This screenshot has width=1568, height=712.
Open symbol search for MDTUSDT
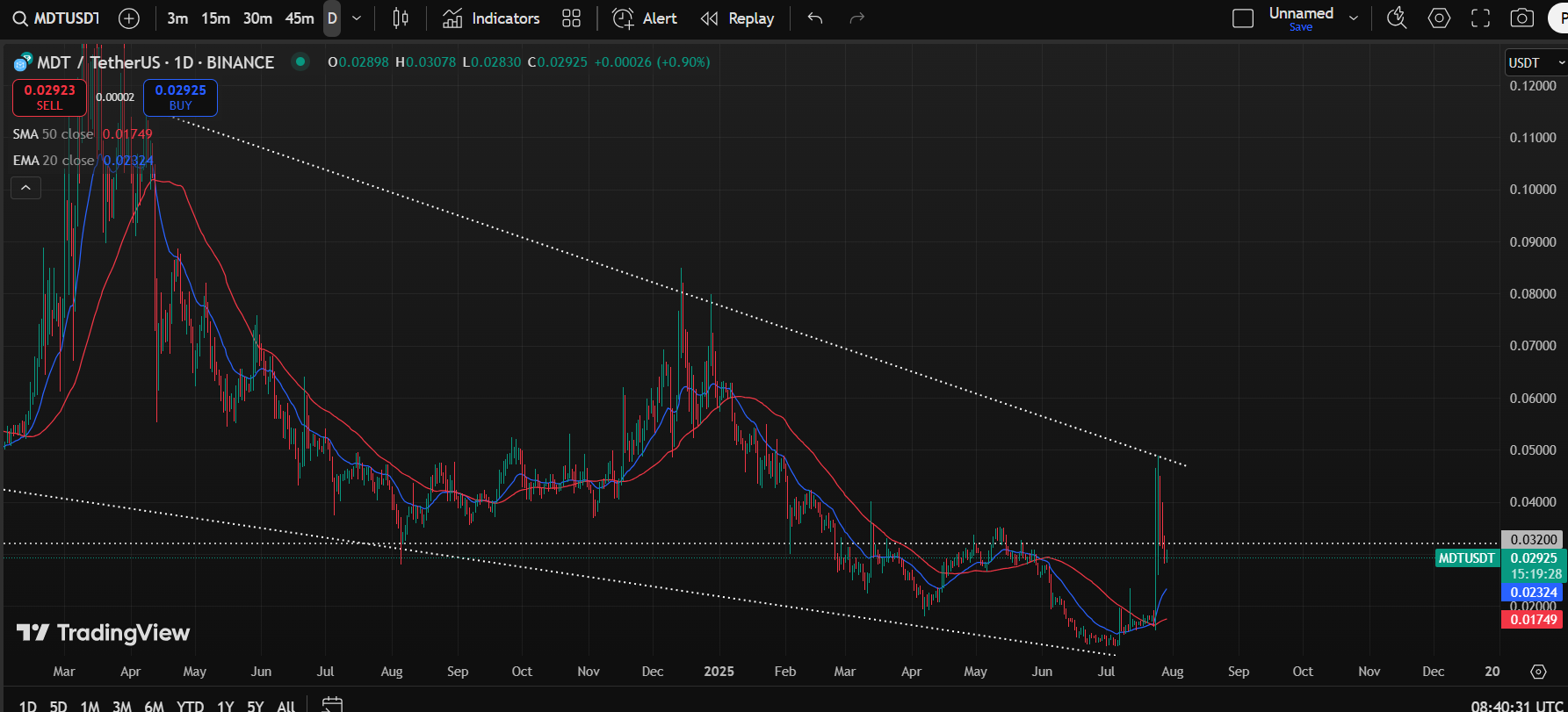[x=56, y=18]
